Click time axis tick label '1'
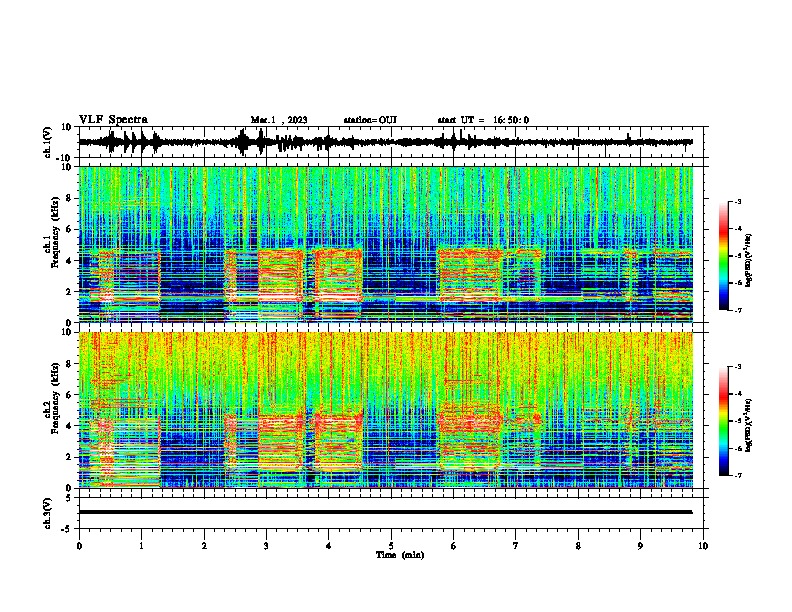 point(141,546)
